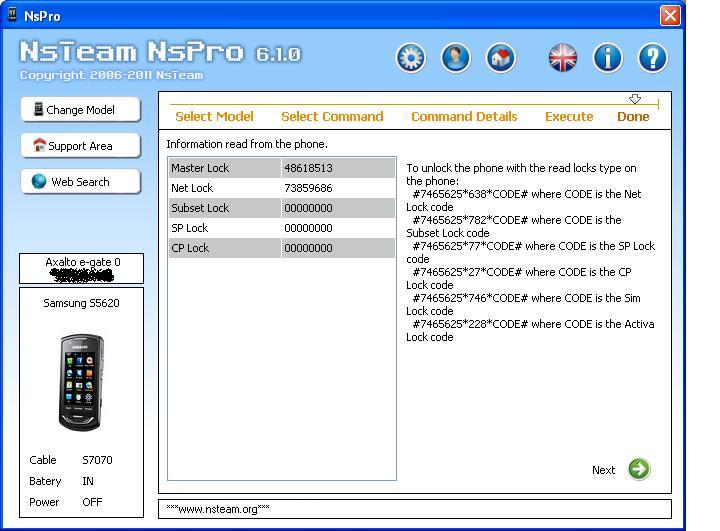This screenshot has height=531, width=720.
Task: Open help with question mark icon
Action: pos(653,58)
